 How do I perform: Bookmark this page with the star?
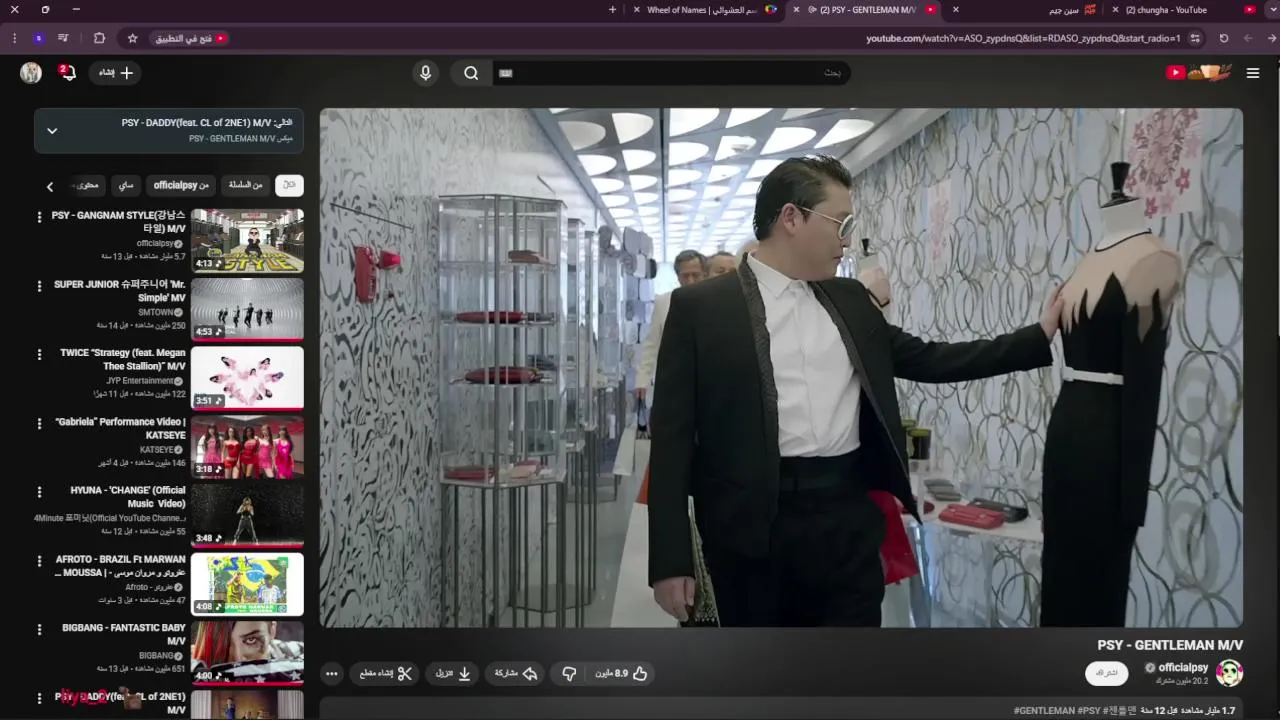pyautogui.click(x=132, y=38)
